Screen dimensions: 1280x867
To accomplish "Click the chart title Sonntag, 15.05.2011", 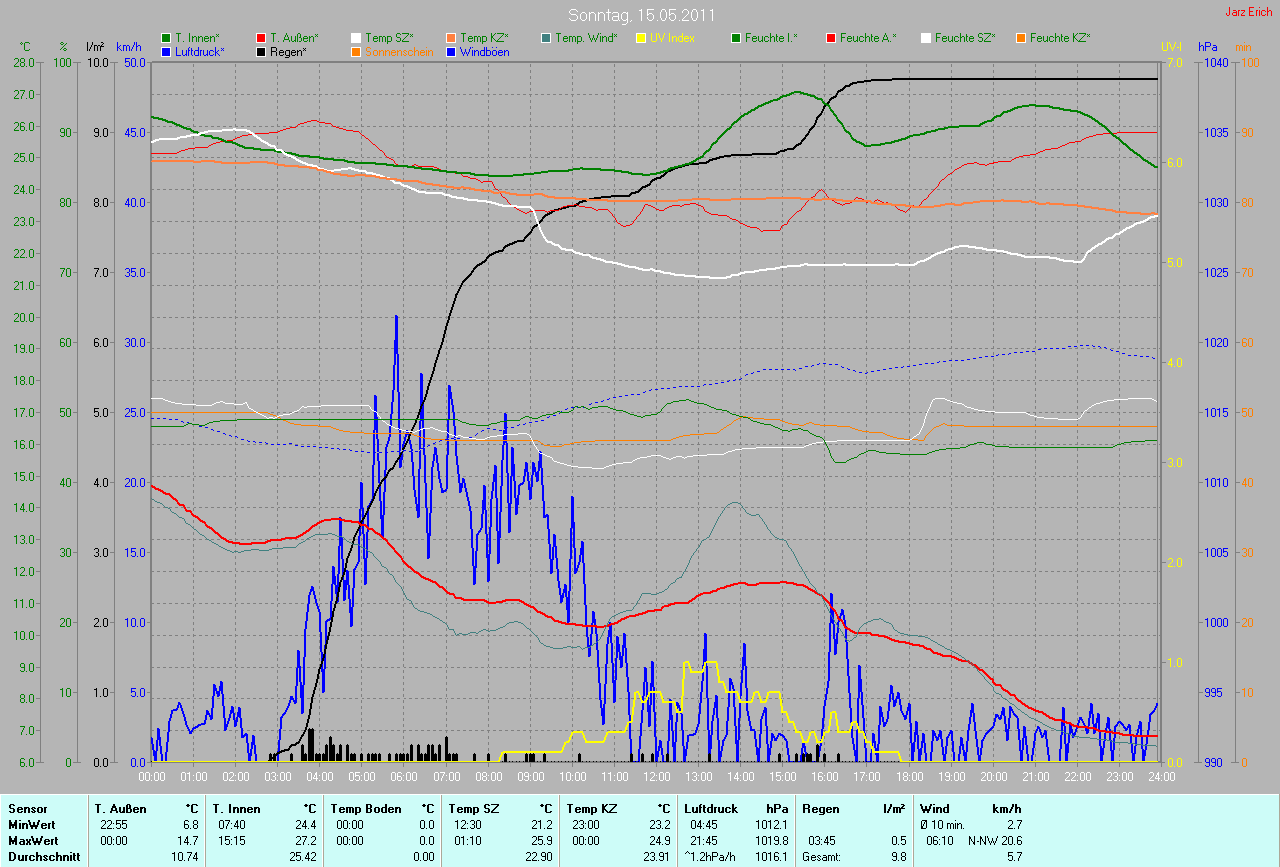I will (640, 16).
